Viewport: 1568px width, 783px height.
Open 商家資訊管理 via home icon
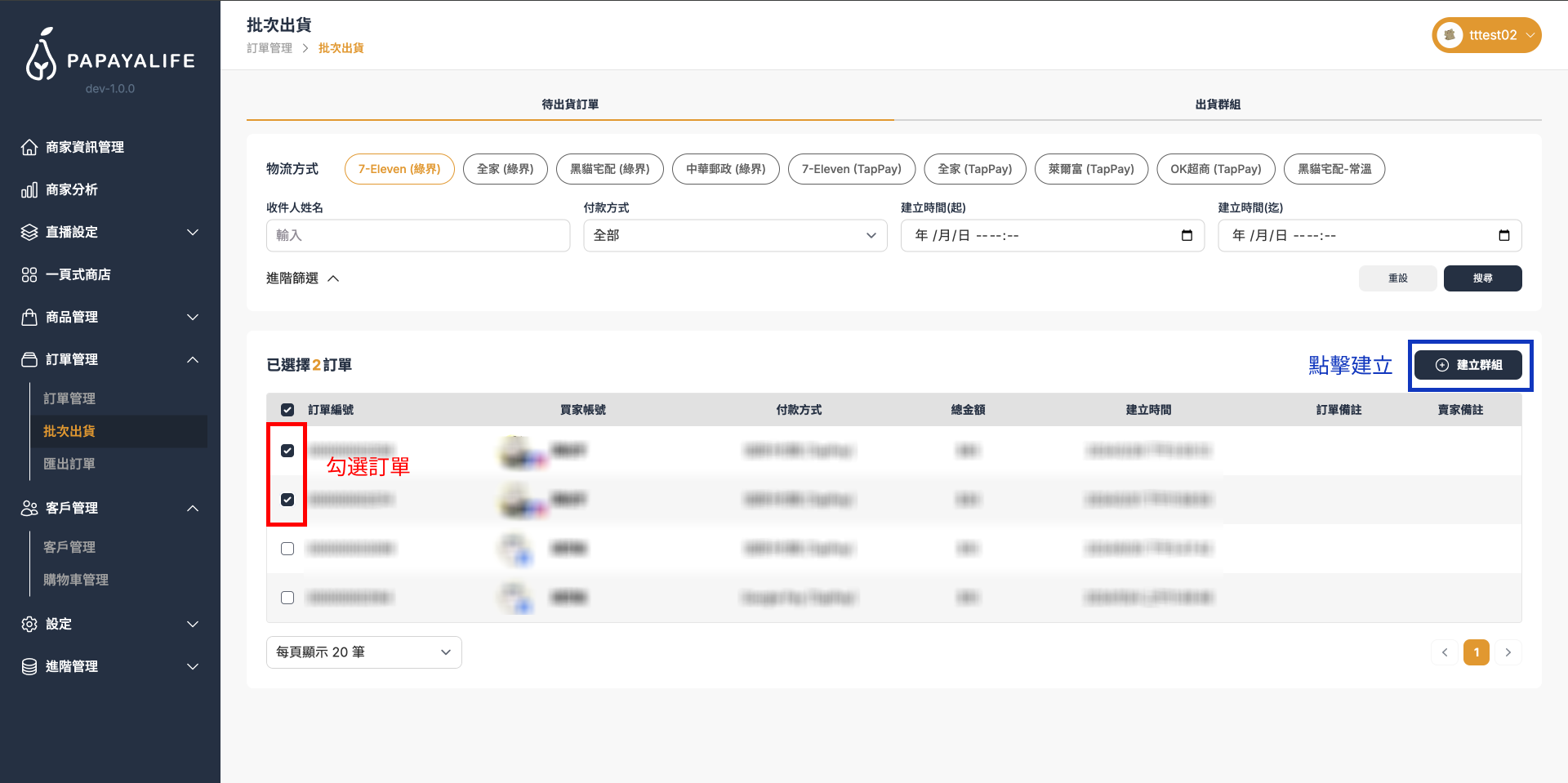pyautogui.click(x=29, y=147)
